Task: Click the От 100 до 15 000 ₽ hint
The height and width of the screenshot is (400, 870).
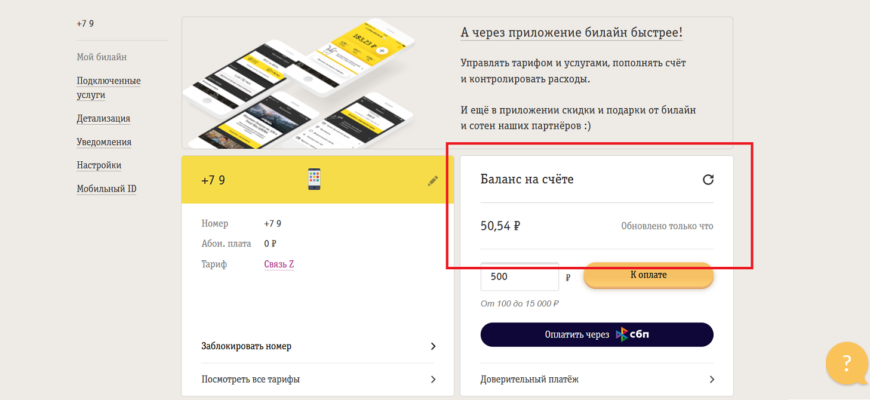Action: click(x=519, y=303)
